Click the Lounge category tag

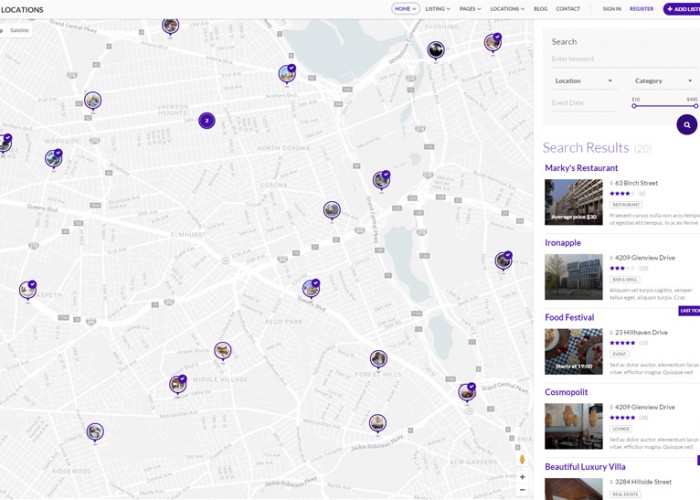coord(621,429)
